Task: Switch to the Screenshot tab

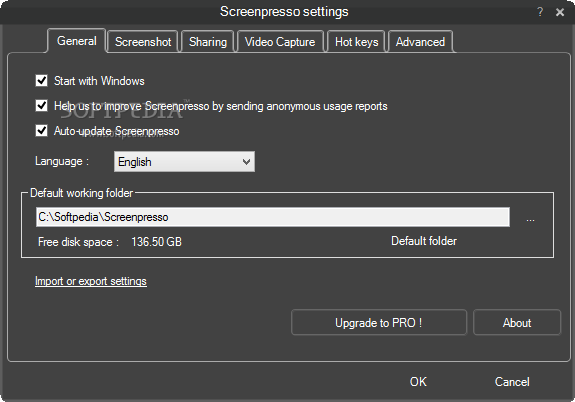Action: pyautogui.click(x=143, y=42)
